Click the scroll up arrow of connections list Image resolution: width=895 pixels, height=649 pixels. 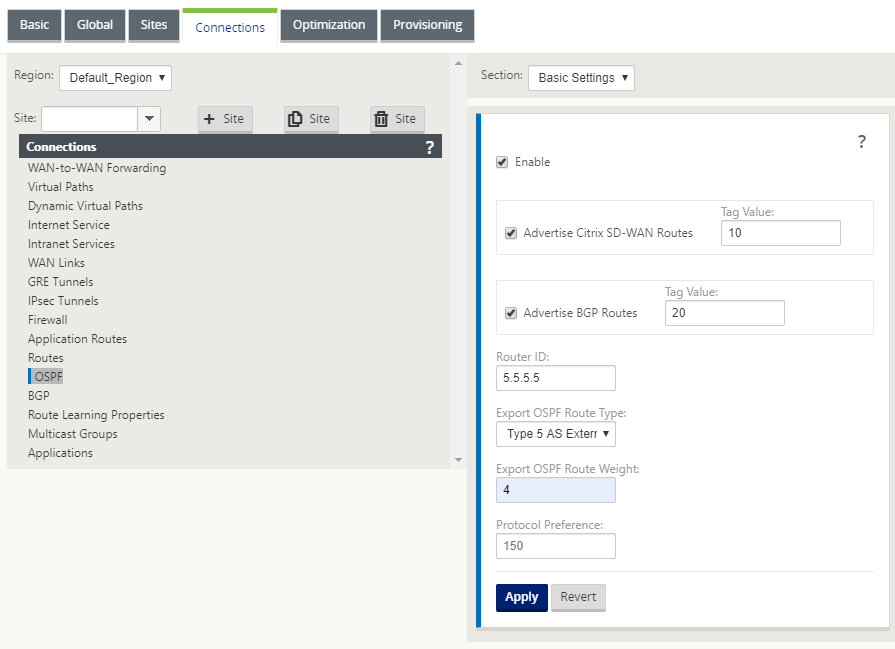(458, 63)
